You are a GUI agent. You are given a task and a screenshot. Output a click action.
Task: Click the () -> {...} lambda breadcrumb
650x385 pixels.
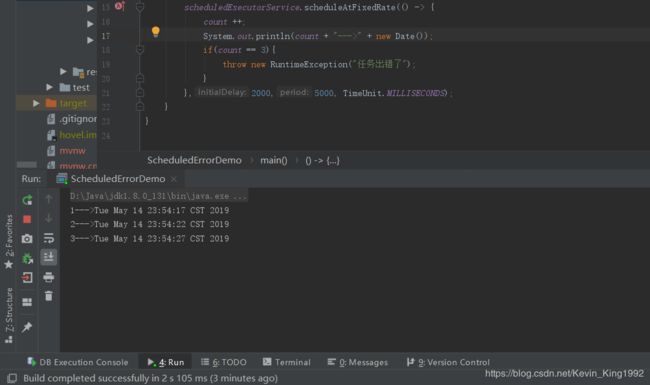click(322, 160)
